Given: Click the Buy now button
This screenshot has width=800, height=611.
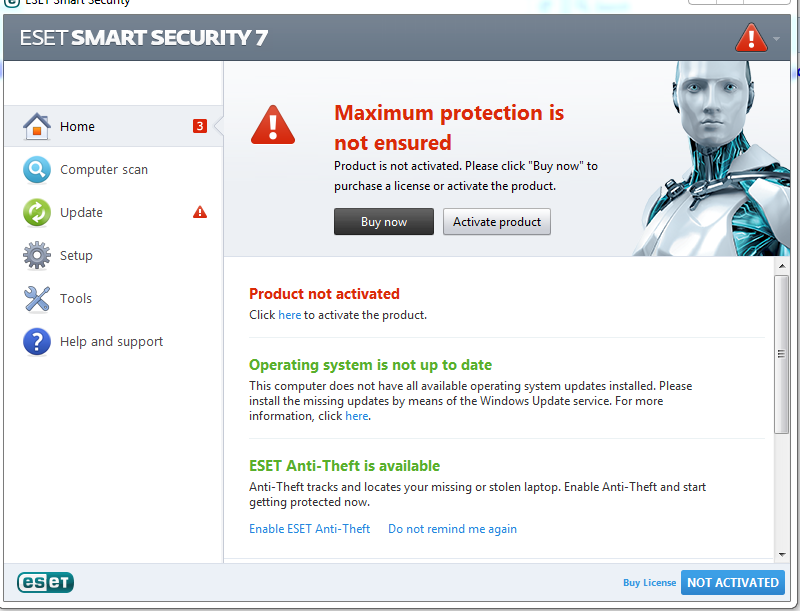Looking at the screenshot, I should click(384, 222).
